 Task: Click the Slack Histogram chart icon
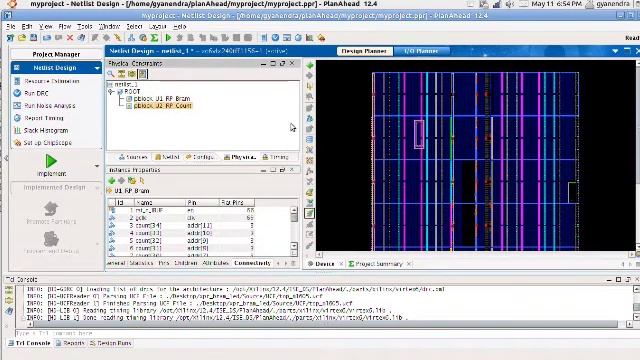17,130
